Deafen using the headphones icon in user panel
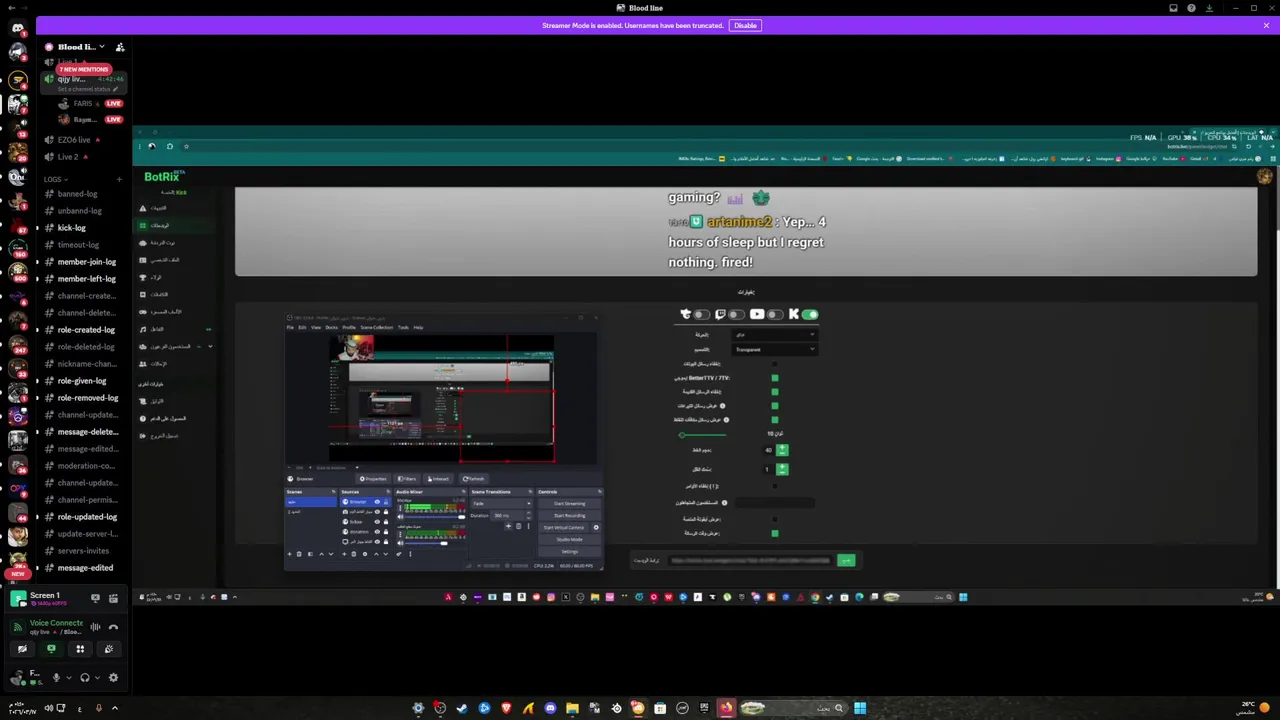 pos(85,678)
